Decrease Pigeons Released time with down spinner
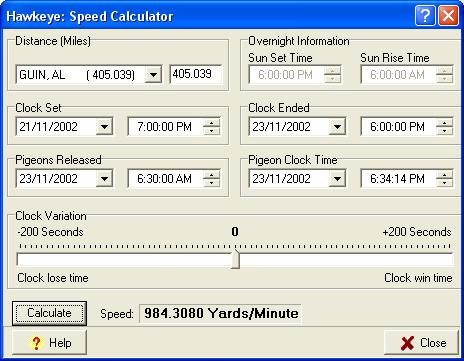The height and width of the screenshot is (361, 464). pos(211,183)
